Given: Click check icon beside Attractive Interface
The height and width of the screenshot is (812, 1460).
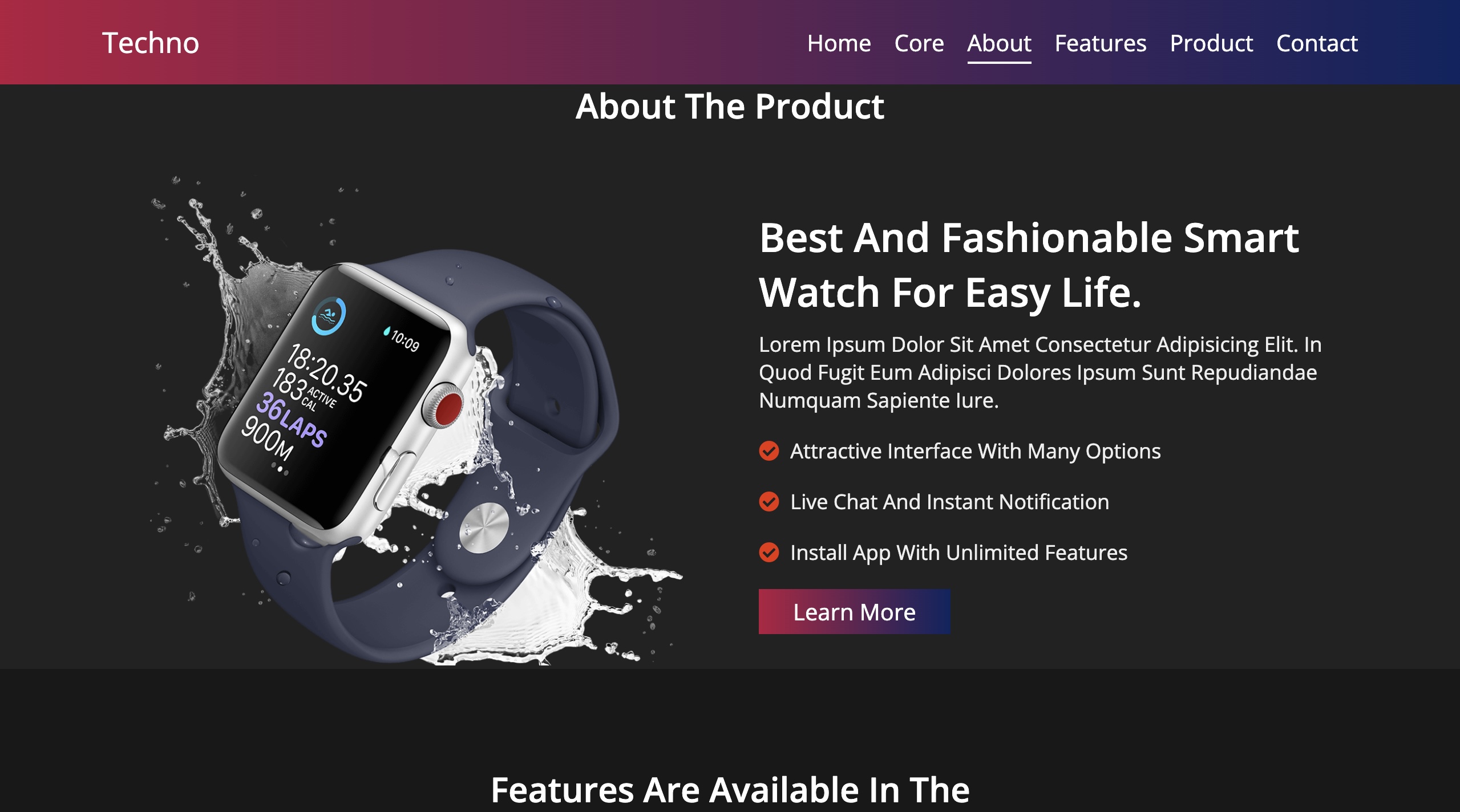Looking at the screenshot, I should 769,451.
